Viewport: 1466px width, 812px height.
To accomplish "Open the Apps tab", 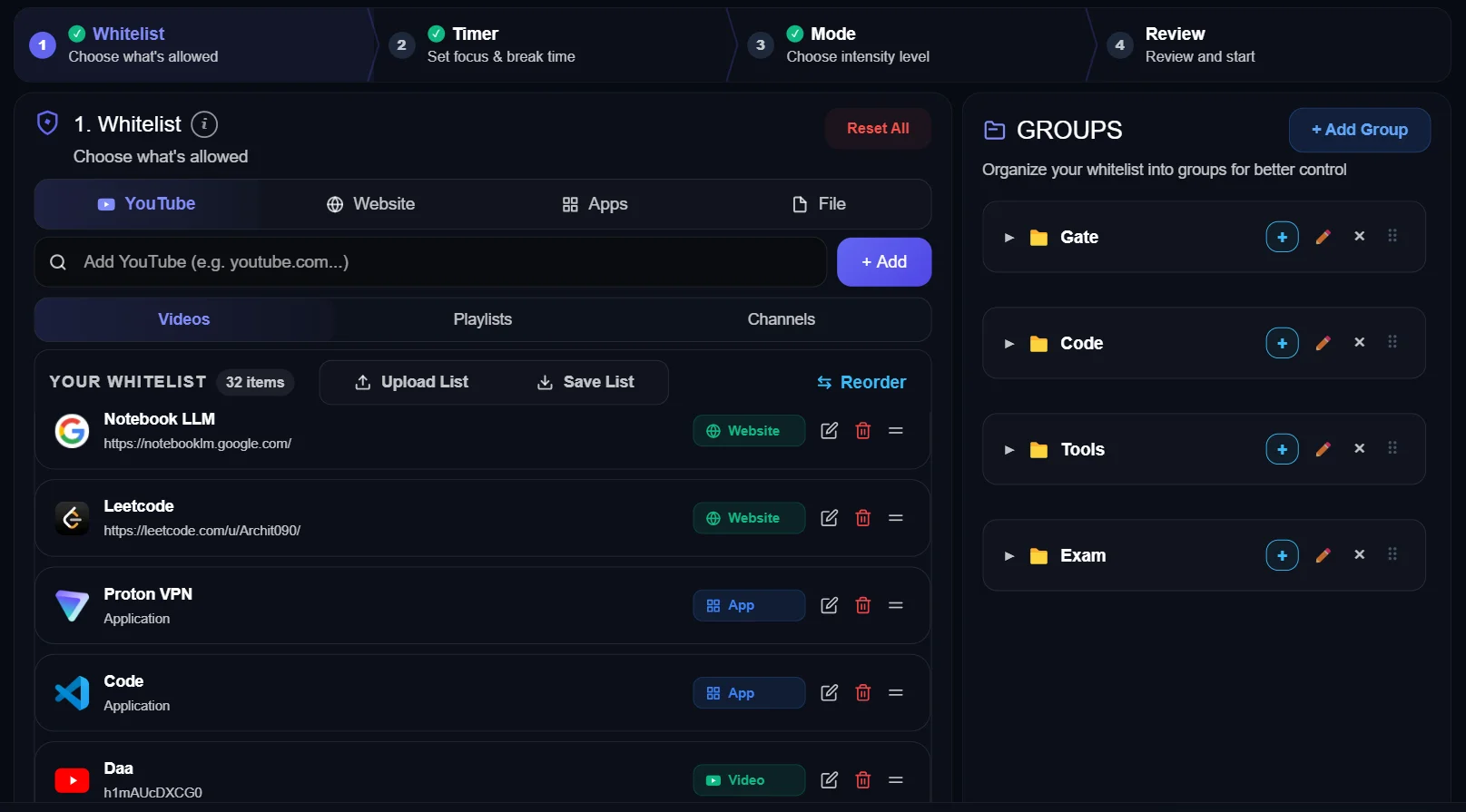I will pyautogui.click(x=595, y=204).
